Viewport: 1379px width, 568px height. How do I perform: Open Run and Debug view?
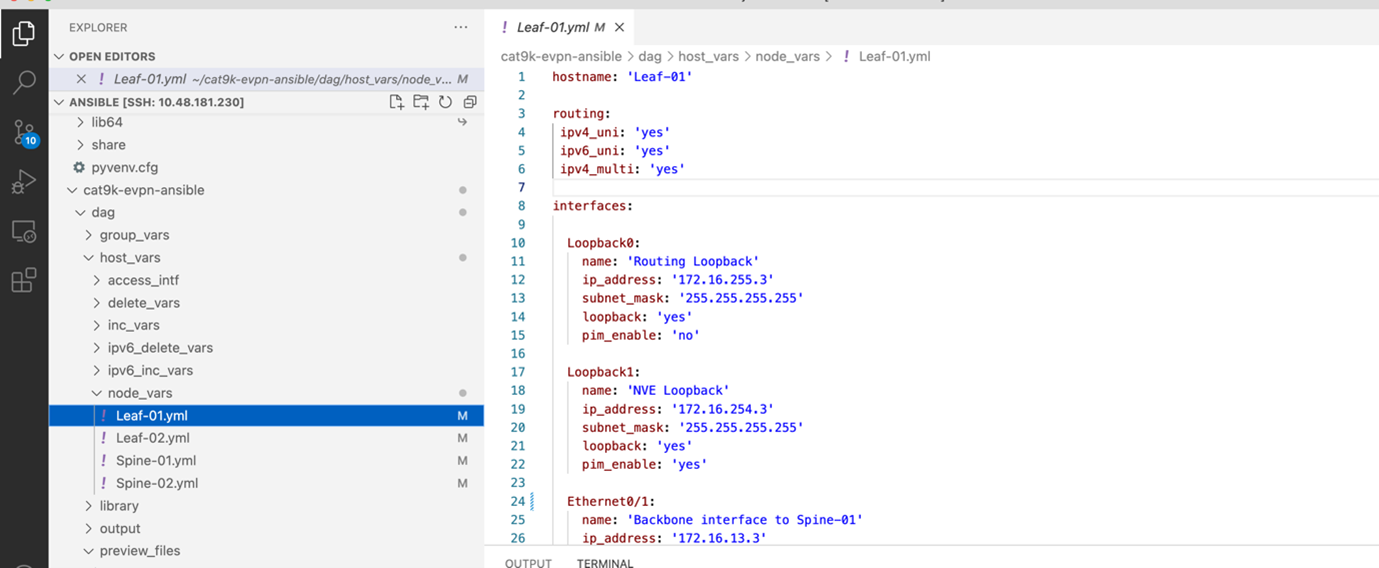click(23, 182)
